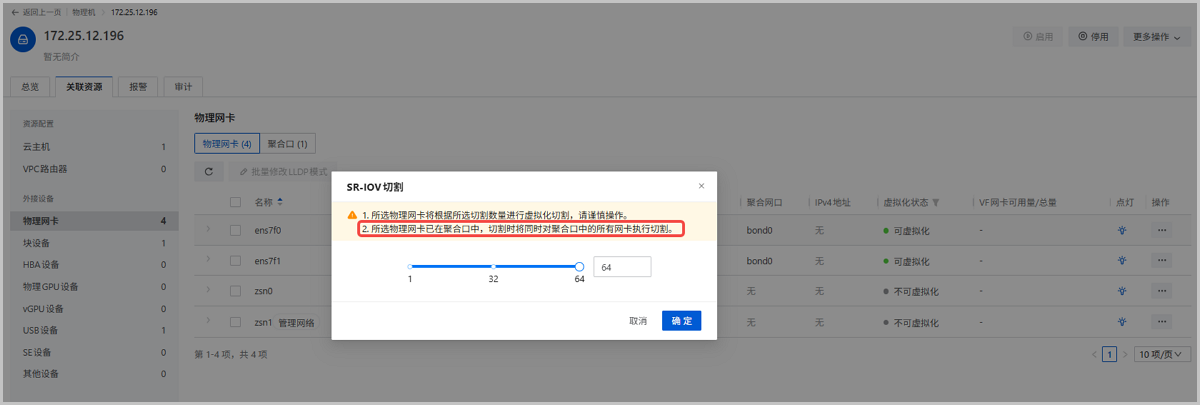Viewport: 1200px width, 405px height.
Task: Click the filter icon beside 虚拟化状态
Action: click(x=936, y=203)
